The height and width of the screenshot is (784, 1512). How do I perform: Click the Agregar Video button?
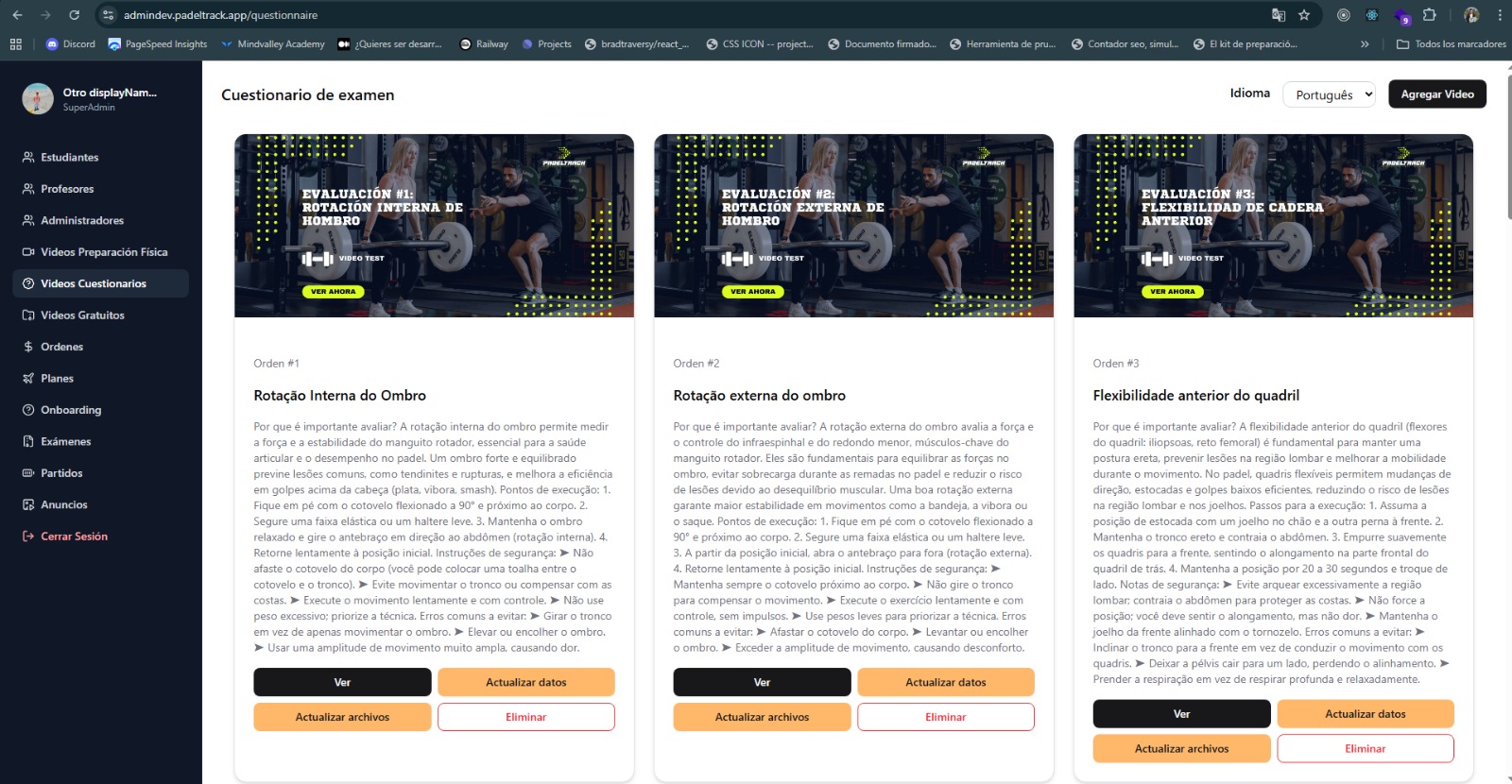pos(1436,94)
